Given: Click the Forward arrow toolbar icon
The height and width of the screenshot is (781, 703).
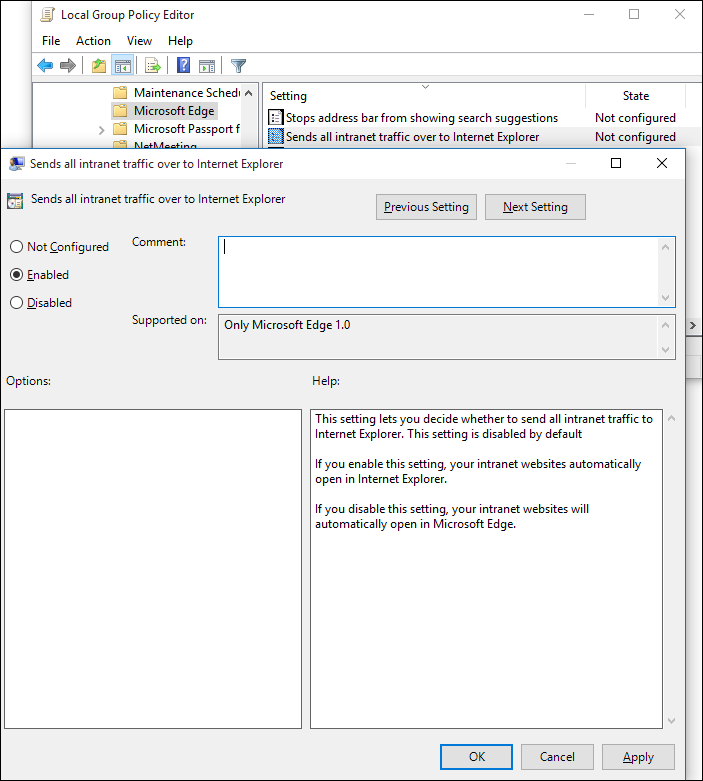Looking at the screenshot, I should click(68, 66).
